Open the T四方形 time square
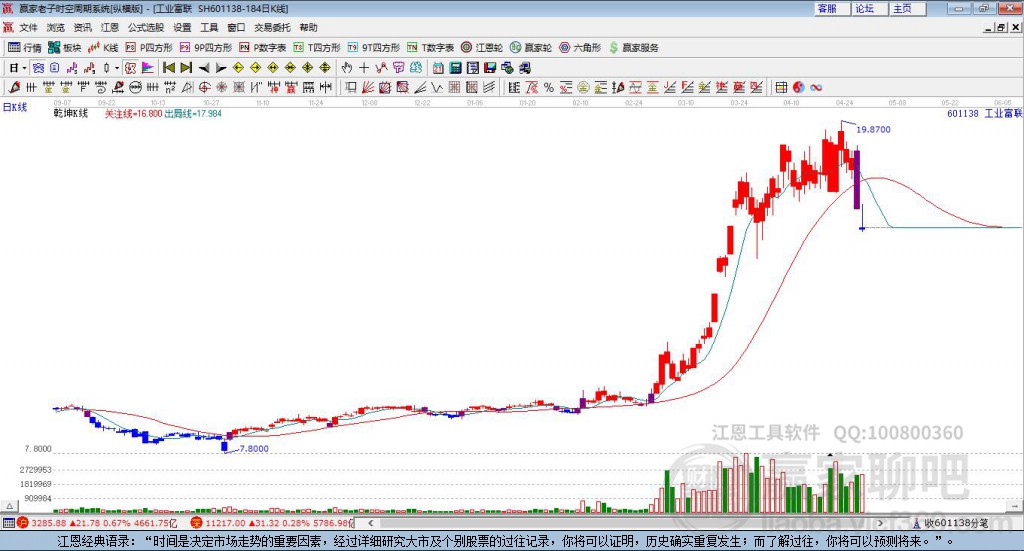1024x551 pixels. tap(317, 48)
